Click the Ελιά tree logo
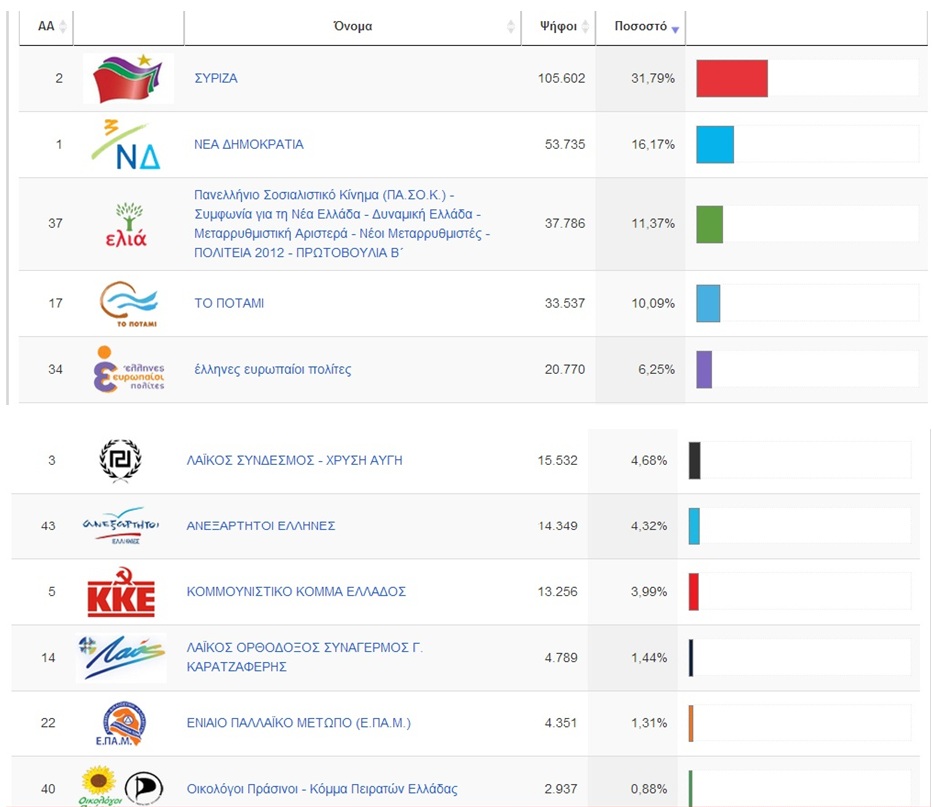The image size is (933, 807). 127,224
